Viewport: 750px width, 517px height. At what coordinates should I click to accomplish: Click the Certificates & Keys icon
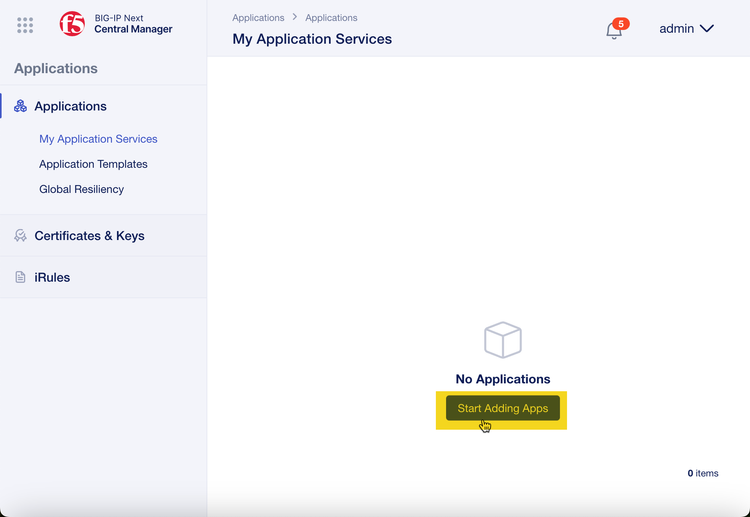[20, 236]
